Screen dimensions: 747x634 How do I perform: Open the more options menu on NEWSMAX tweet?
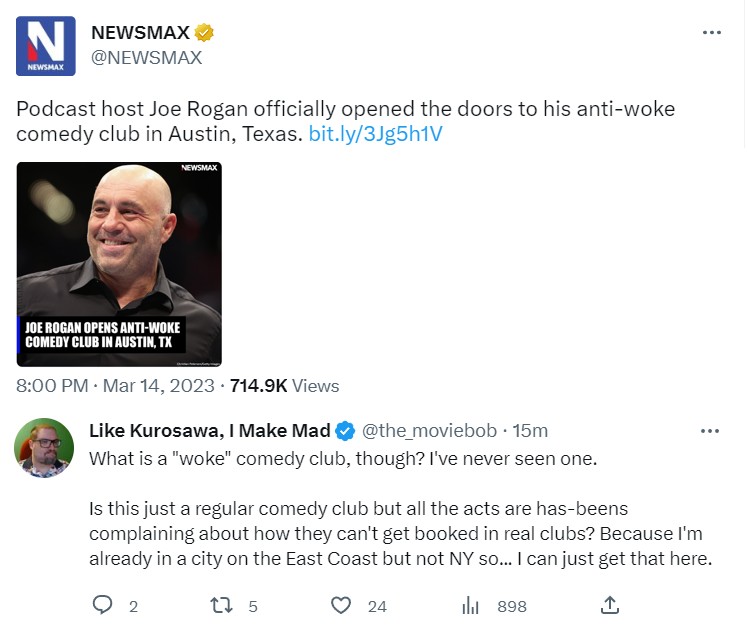click(712, 33)
